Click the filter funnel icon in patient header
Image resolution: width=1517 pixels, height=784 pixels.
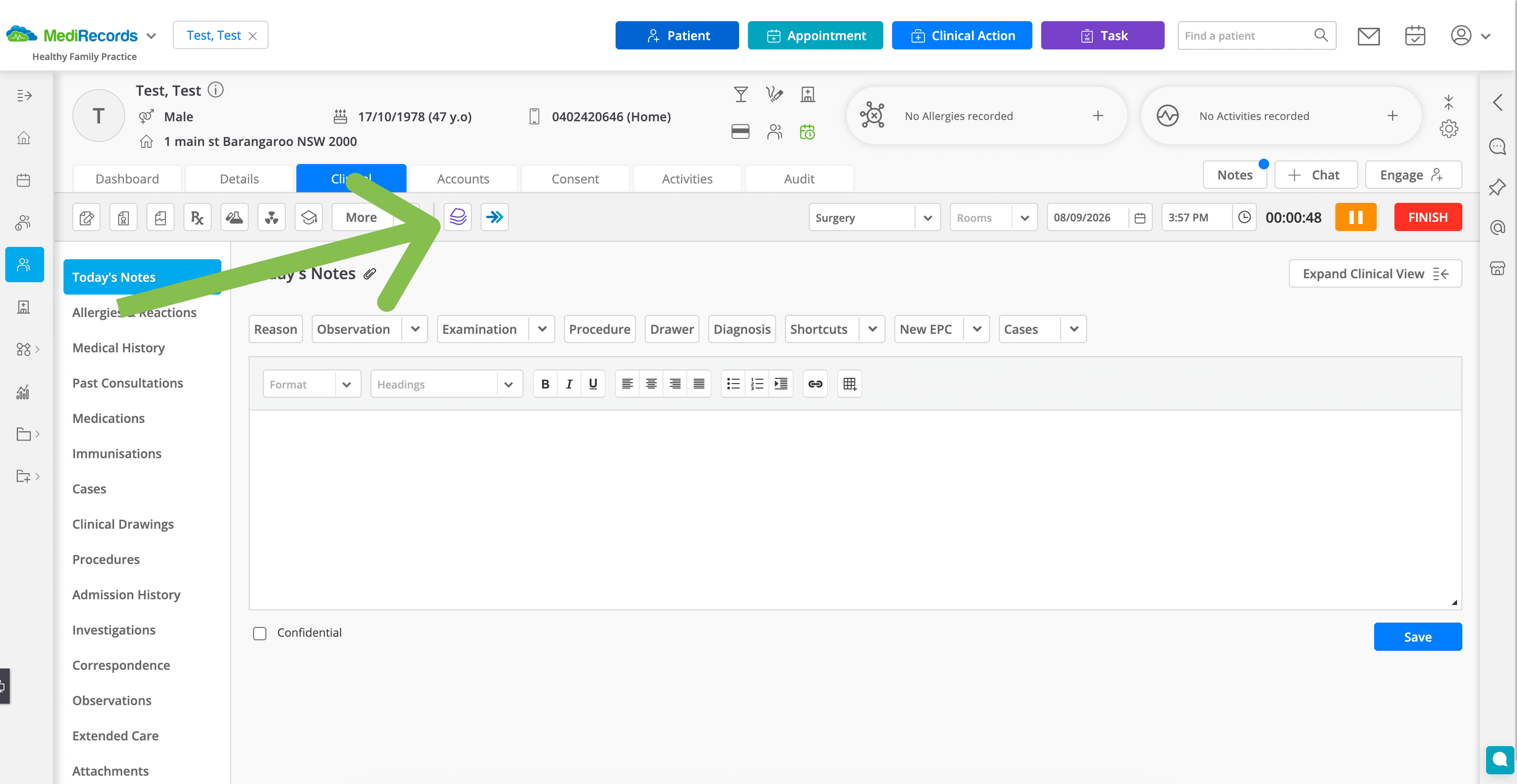coord(741,94)
